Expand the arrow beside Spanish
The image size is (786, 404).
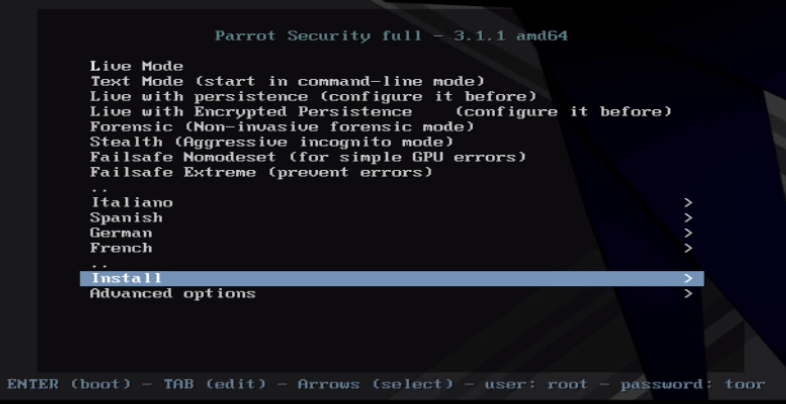click(x=688, y=217)
